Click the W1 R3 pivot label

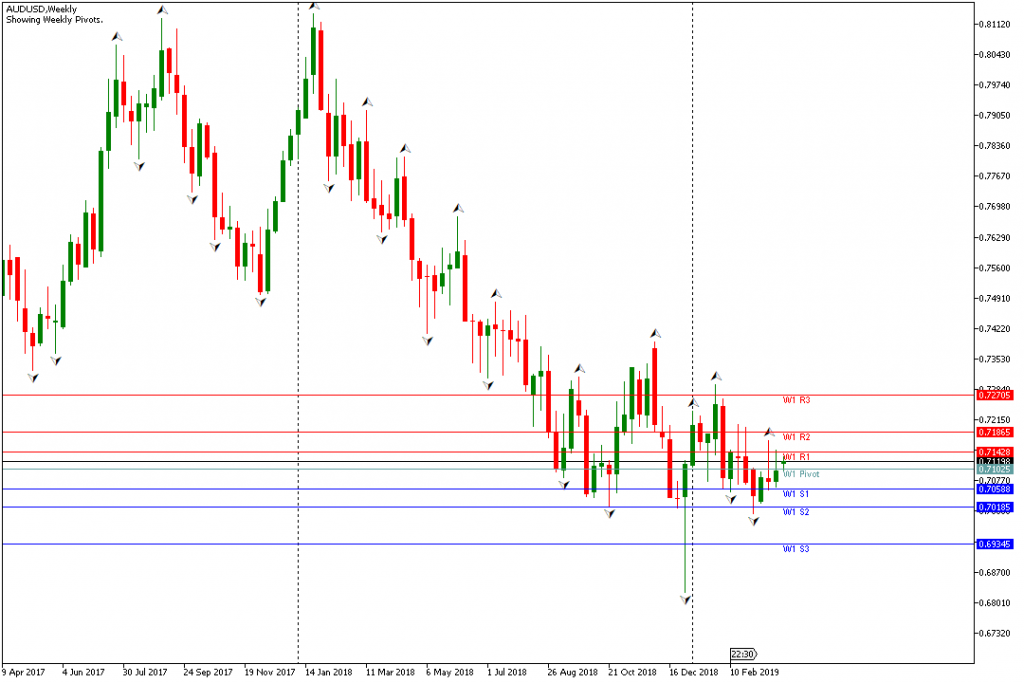point(795,400)
